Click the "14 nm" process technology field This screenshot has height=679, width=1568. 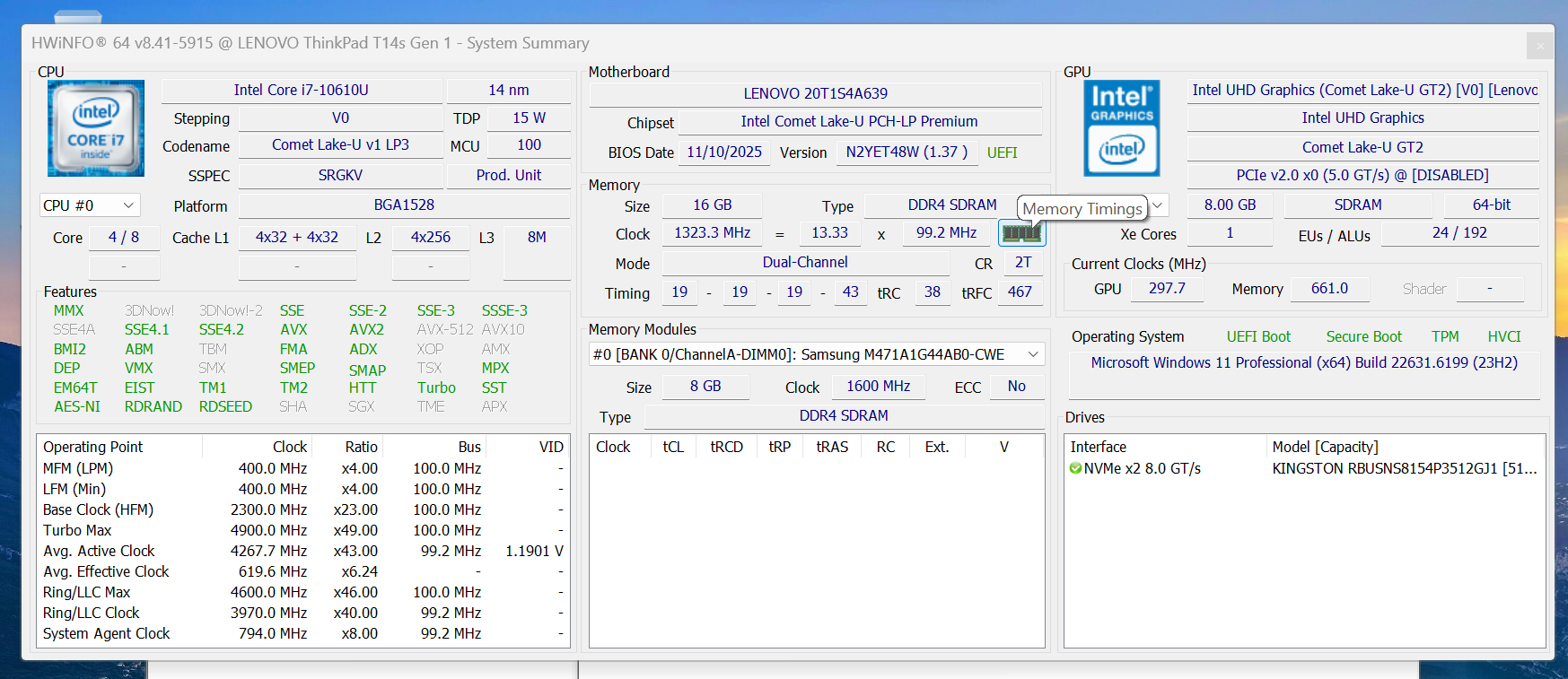pyautogui.click(x=509, y=90)
